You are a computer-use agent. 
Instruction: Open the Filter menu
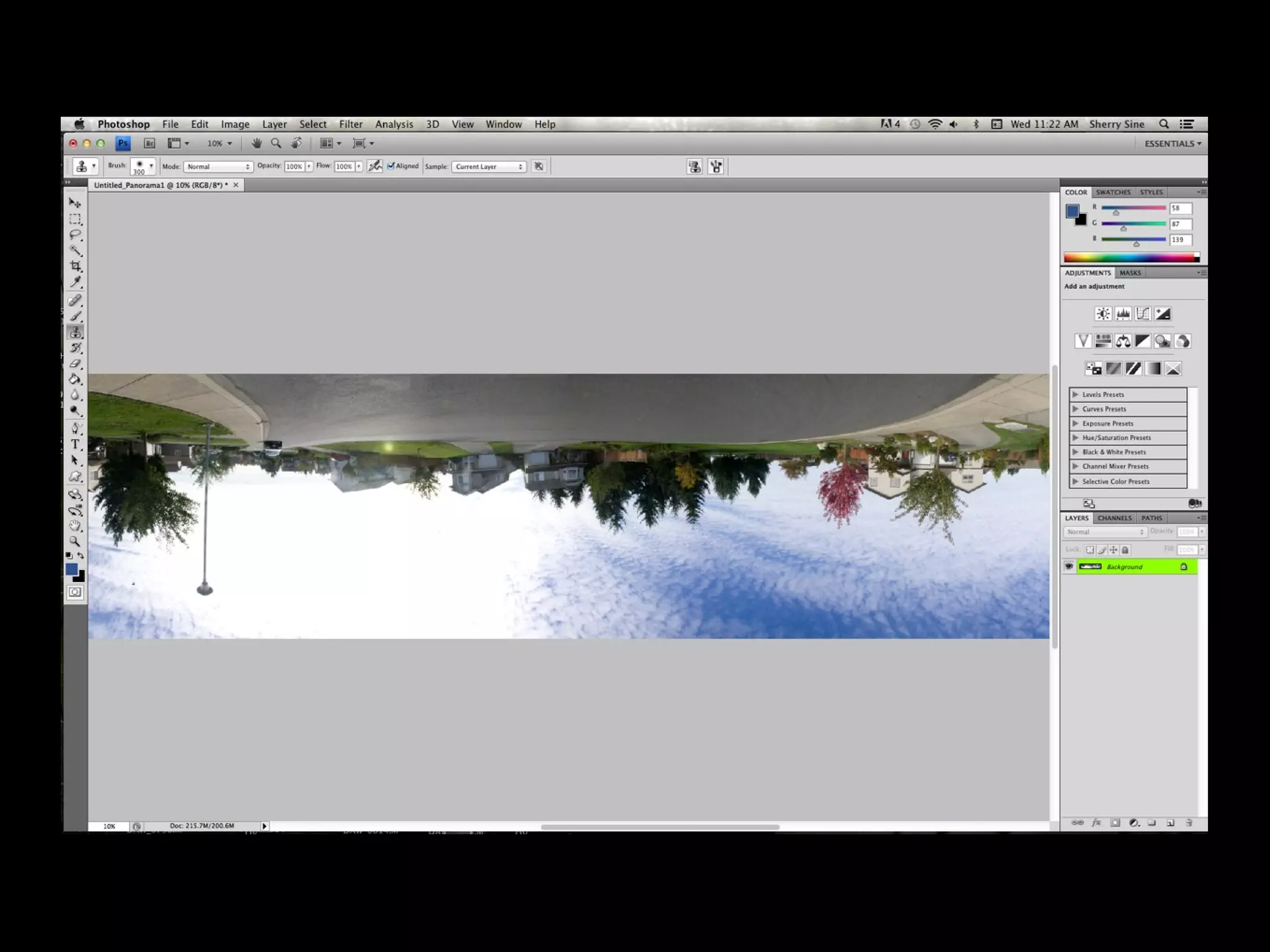coord(350,124)
